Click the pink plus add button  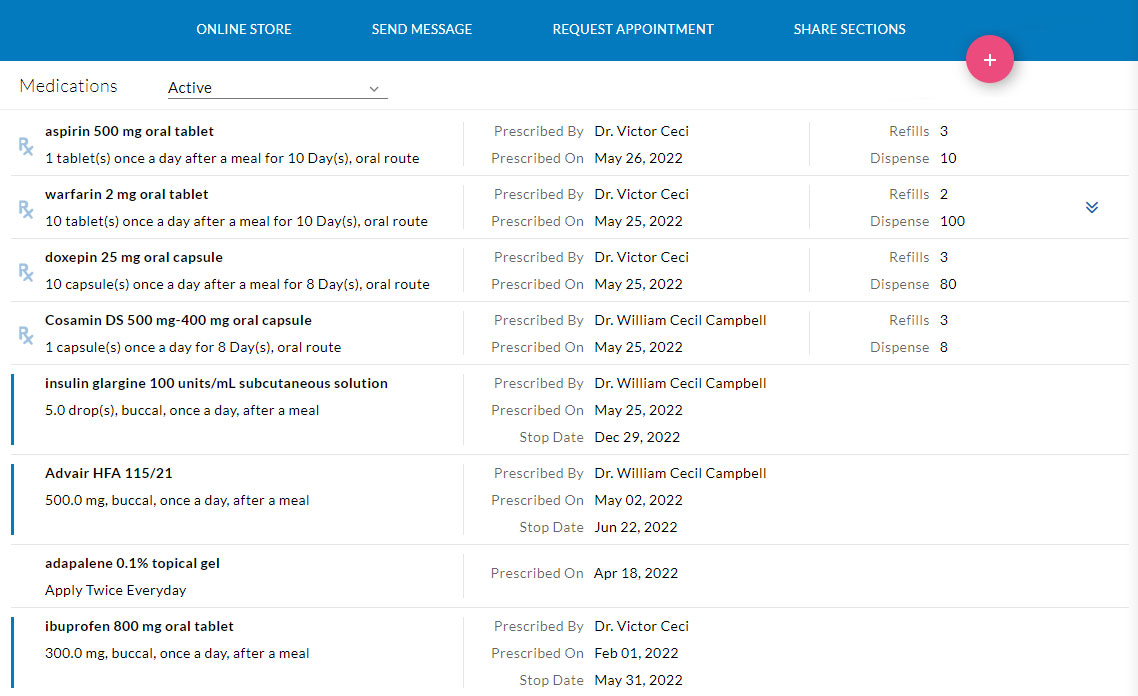click(989, 60)
